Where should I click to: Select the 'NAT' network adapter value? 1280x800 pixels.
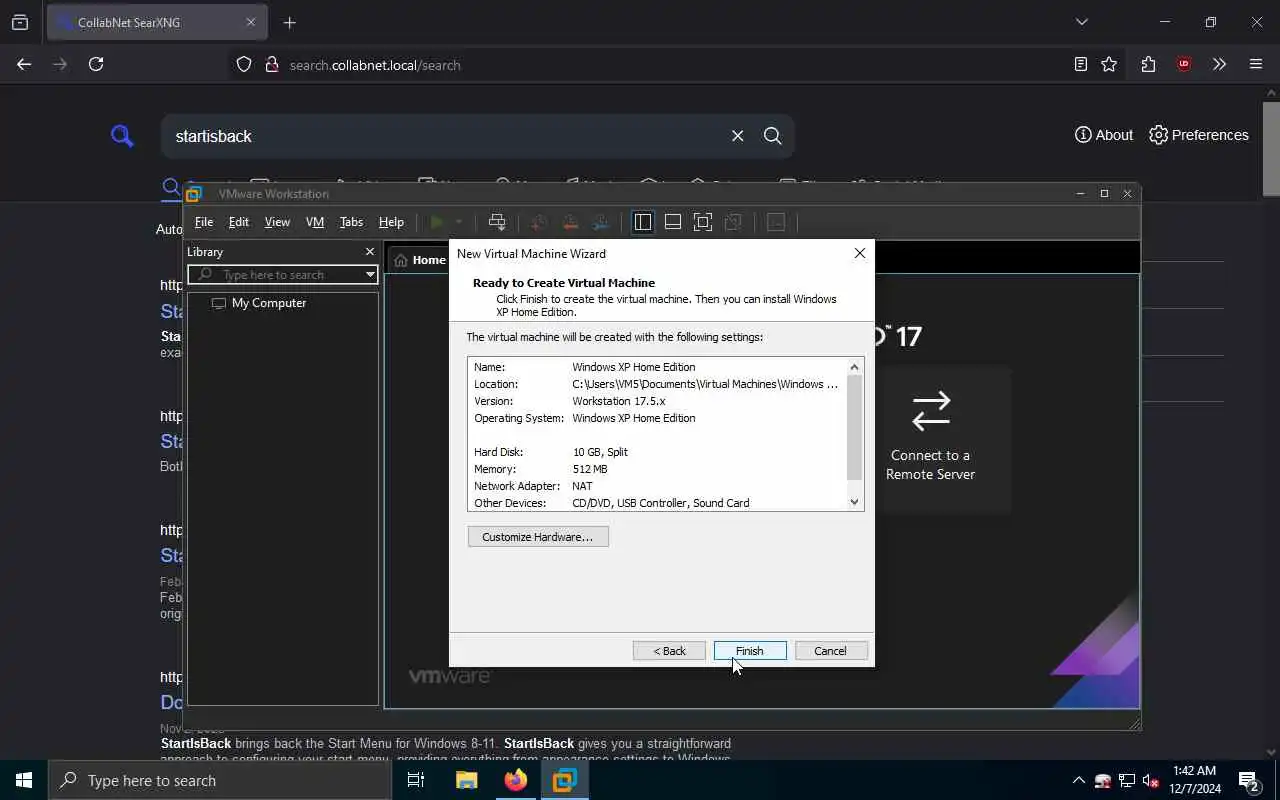tap(582, 486)
